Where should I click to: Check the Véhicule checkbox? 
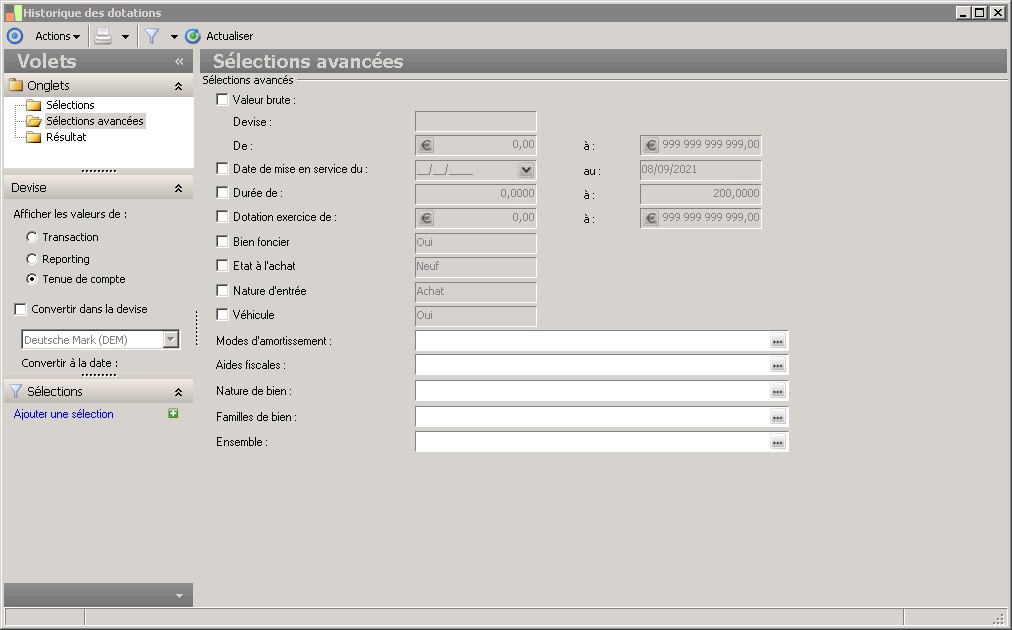pos(222,314)
